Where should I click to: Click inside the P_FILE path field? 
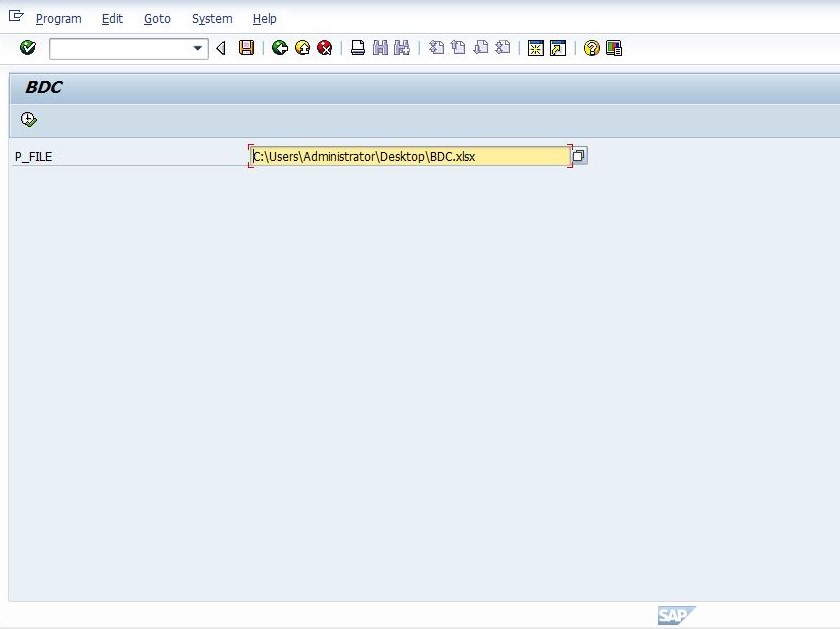point(410,156)
